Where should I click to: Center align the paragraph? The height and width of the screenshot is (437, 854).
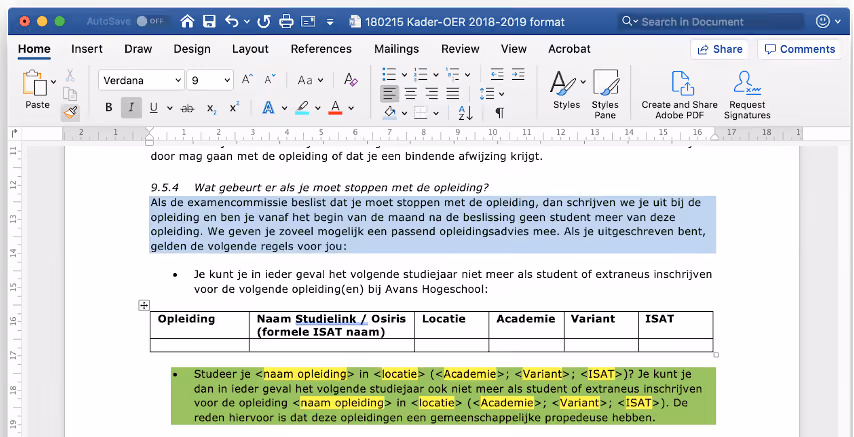[411, 94]
